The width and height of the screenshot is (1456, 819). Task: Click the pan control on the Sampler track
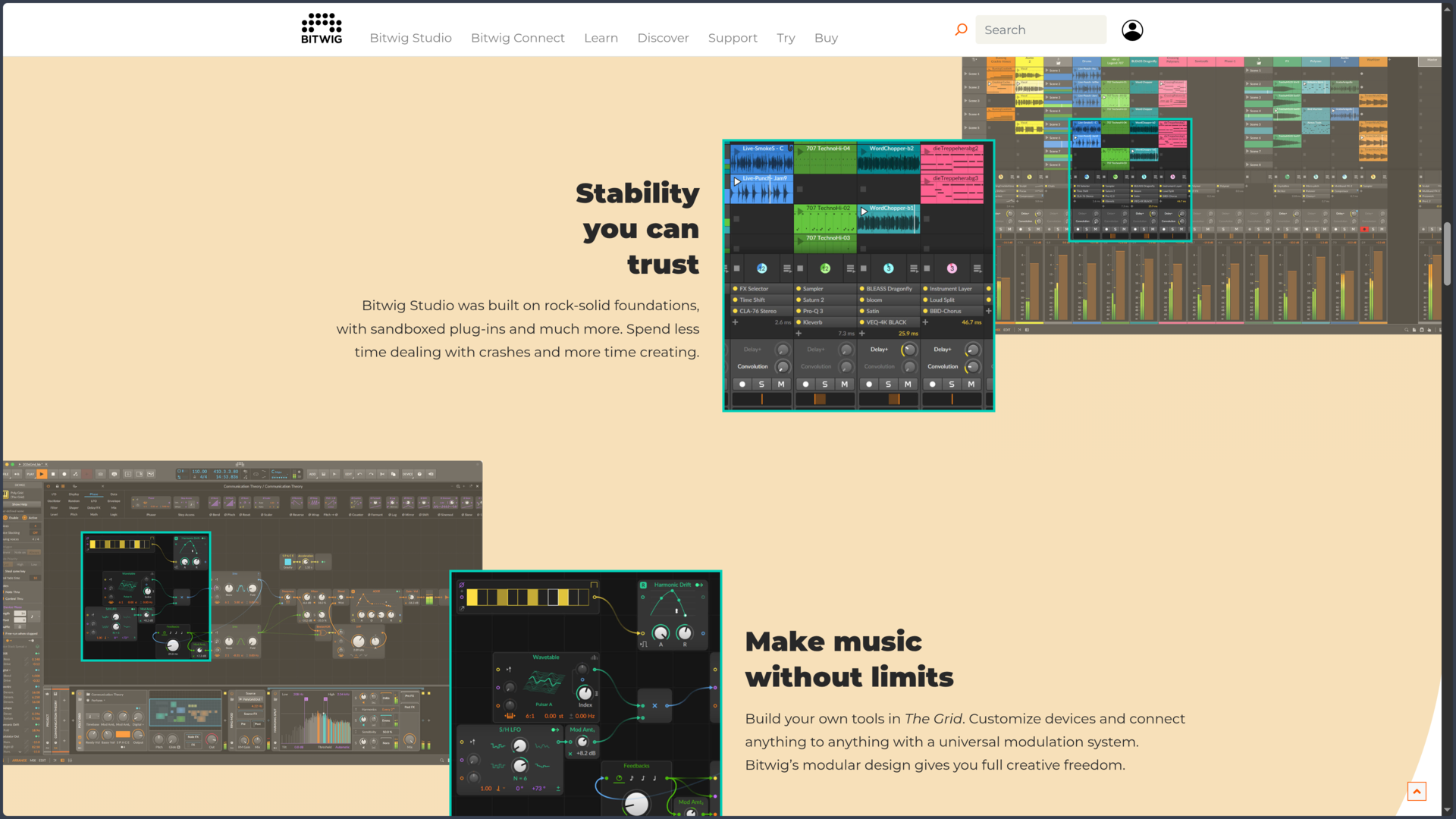pos(825,399)
